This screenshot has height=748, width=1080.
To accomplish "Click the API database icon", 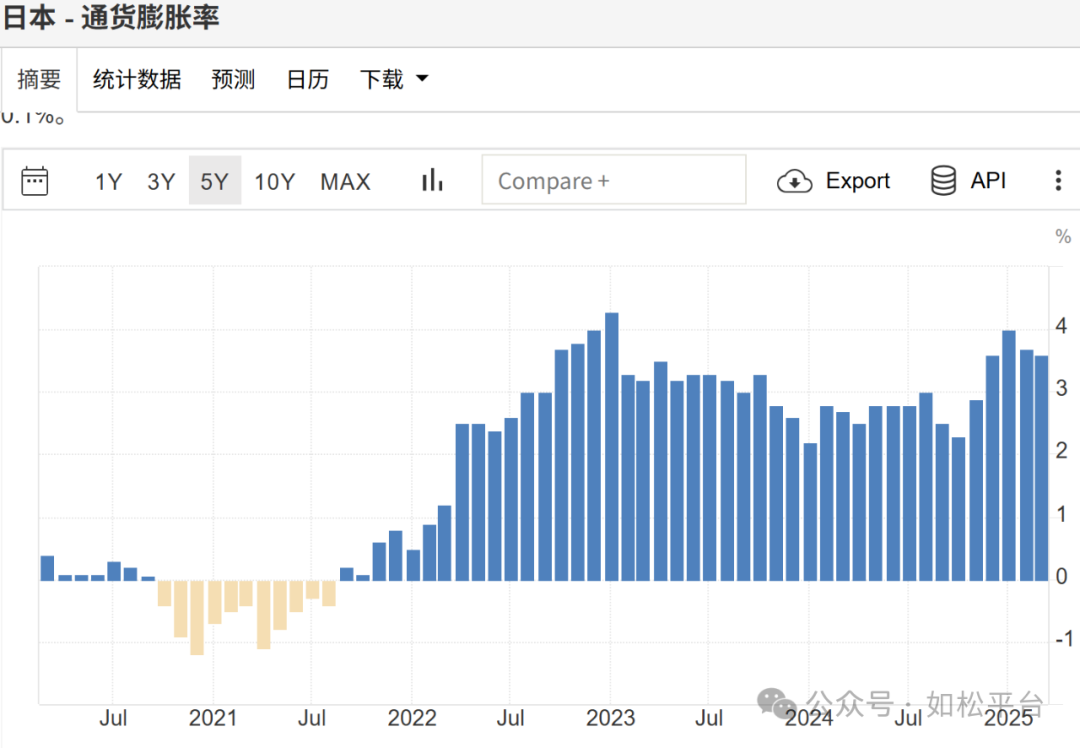I will [943, 181].
